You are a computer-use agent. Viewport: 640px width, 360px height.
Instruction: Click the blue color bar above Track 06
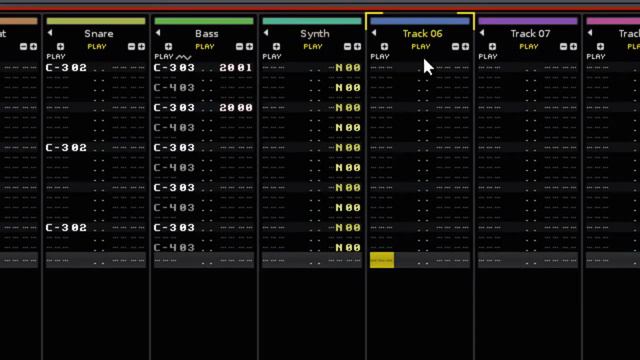420,21
